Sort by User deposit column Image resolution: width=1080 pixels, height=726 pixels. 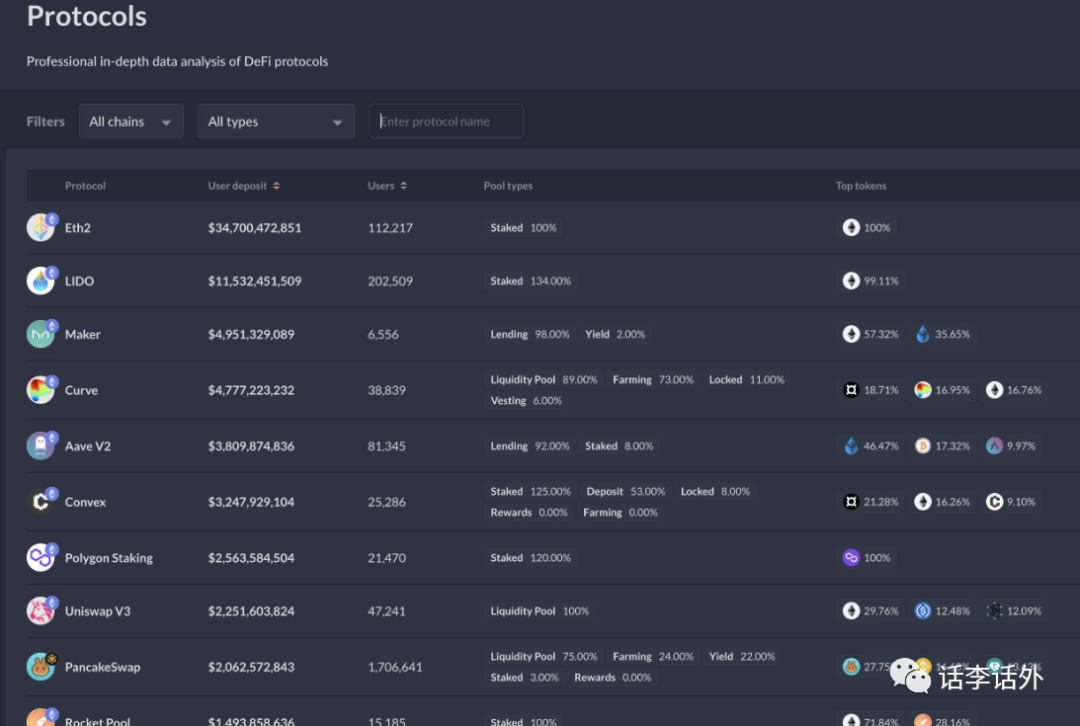tap(244, 186)
